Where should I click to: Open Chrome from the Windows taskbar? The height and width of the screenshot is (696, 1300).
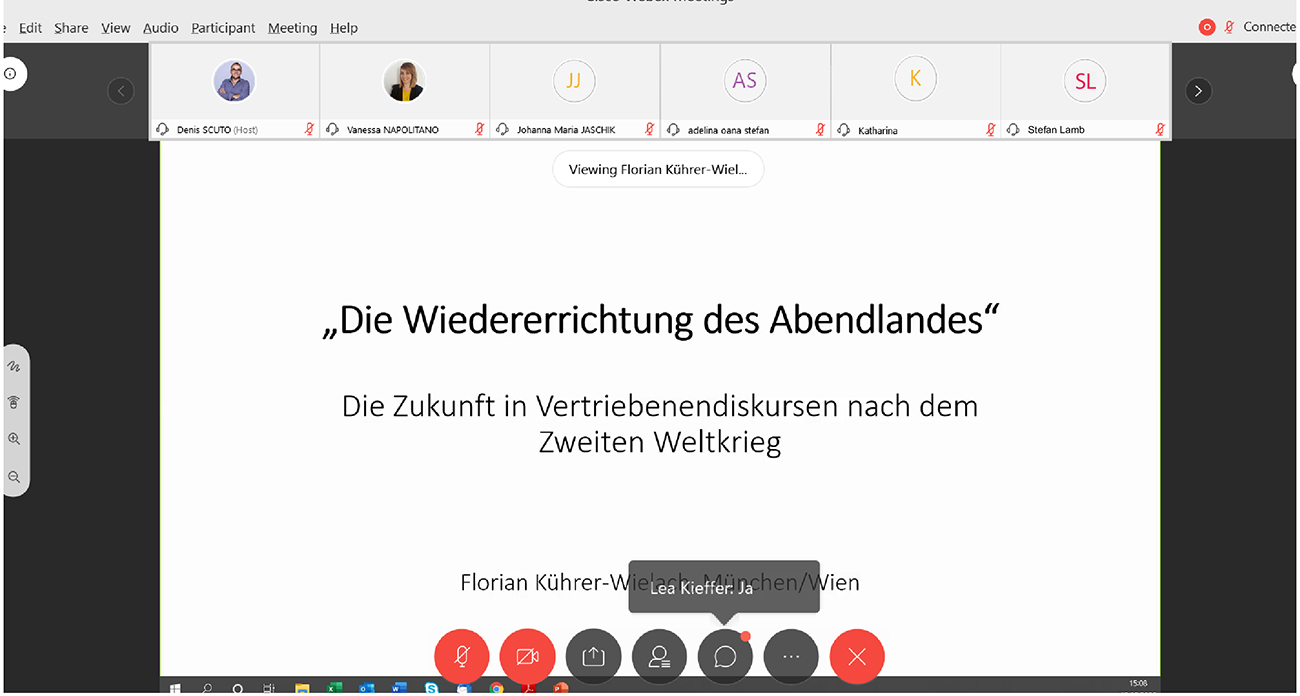pos(497,688)
